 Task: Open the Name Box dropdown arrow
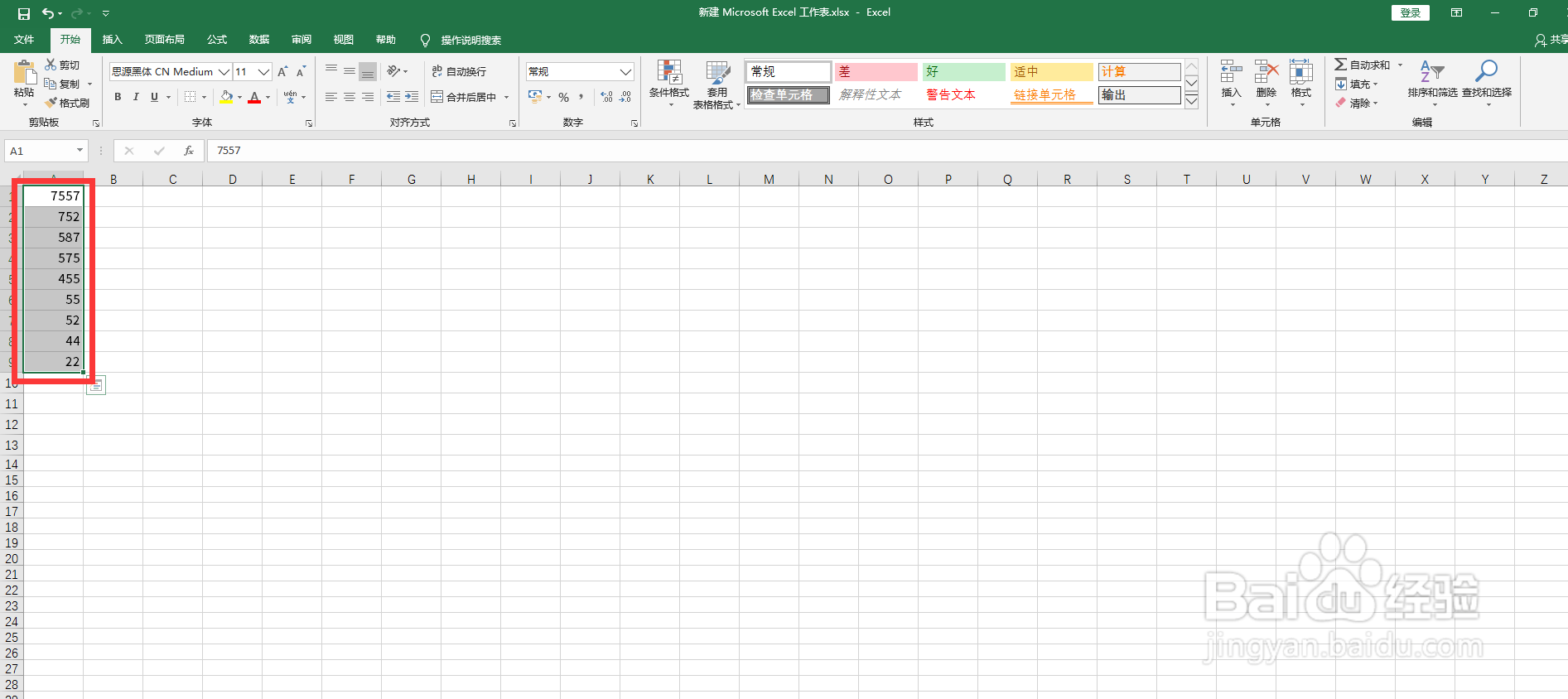[x=80, y=151]
